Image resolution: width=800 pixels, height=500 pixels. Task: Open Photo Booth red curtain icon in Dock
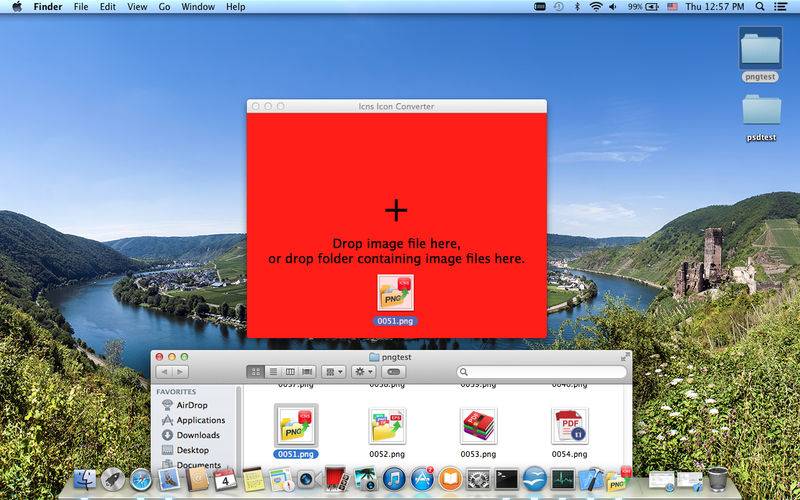[336, 480]
